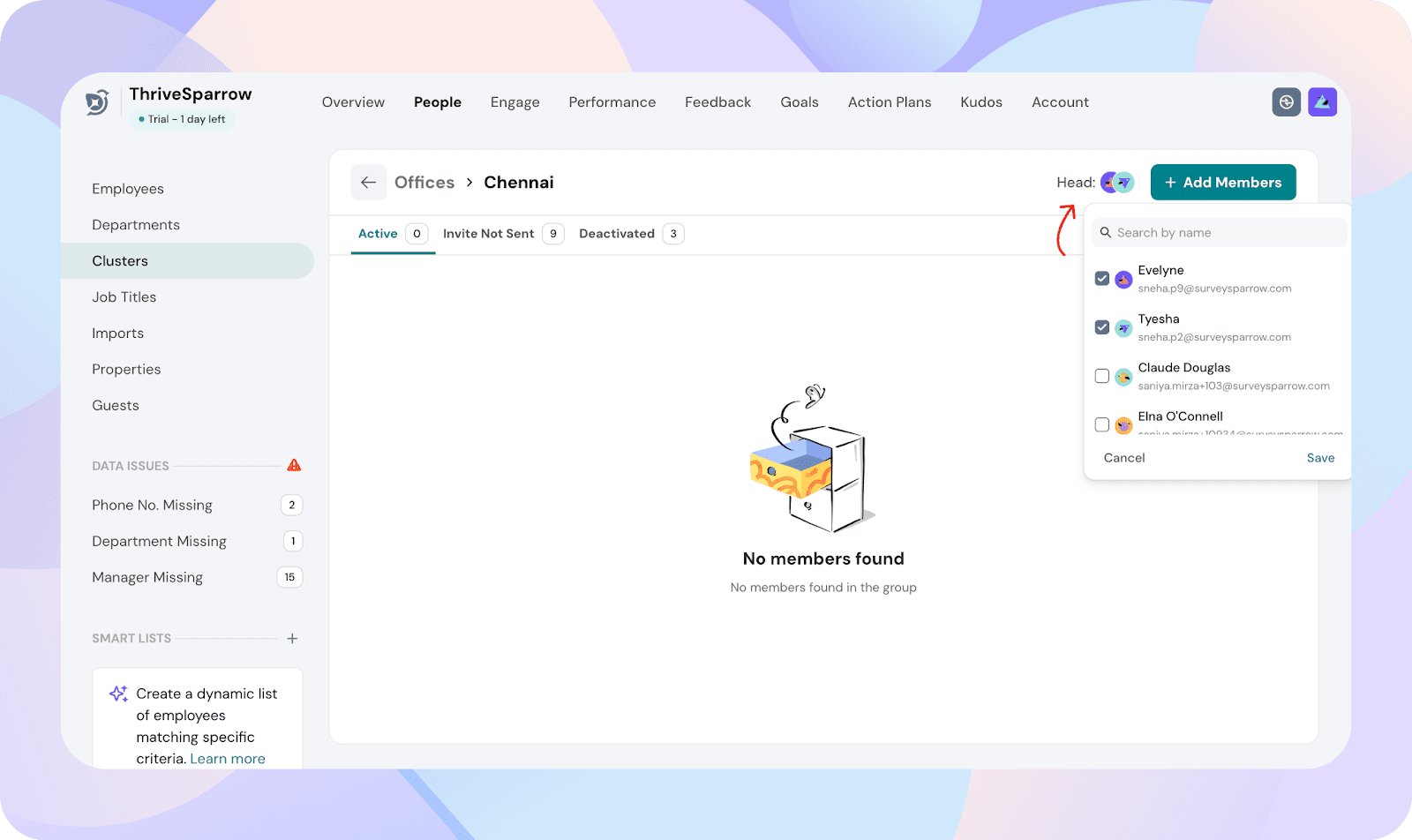
Task: Uncheck the Evelyne checkbox
Action: tap(1101, 279)
